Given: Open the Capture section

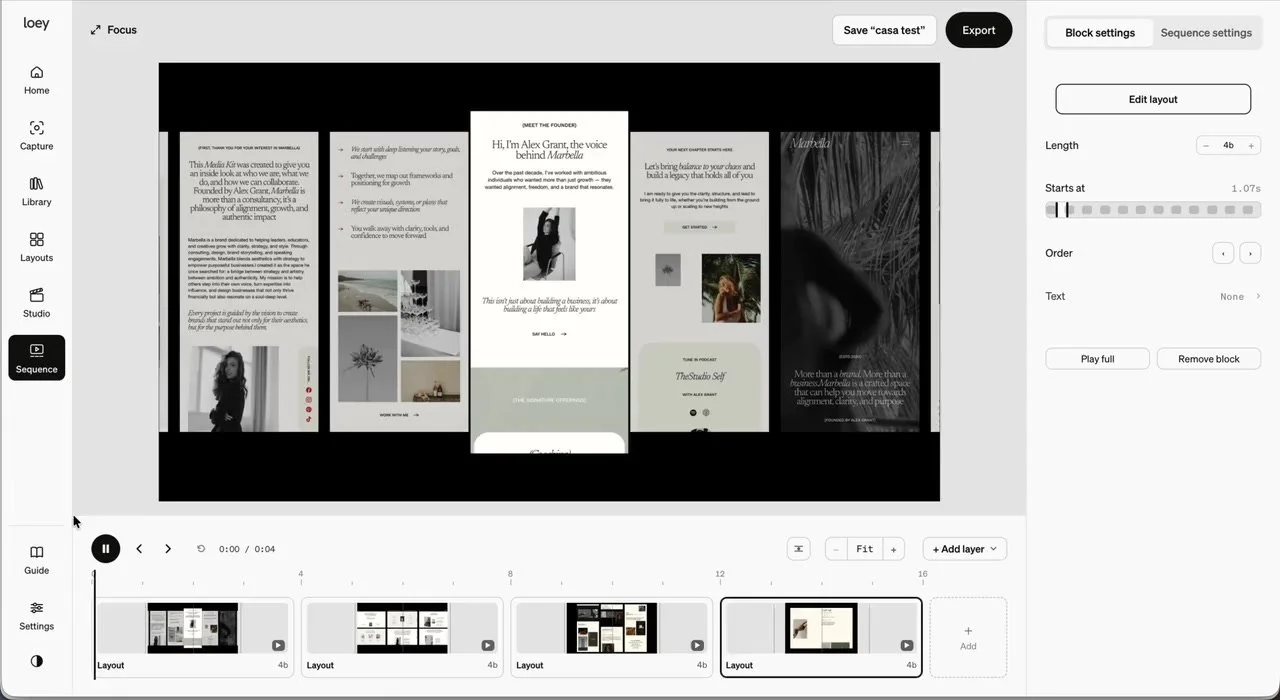Looking at the screenshot, I should [x=36, y=136].
